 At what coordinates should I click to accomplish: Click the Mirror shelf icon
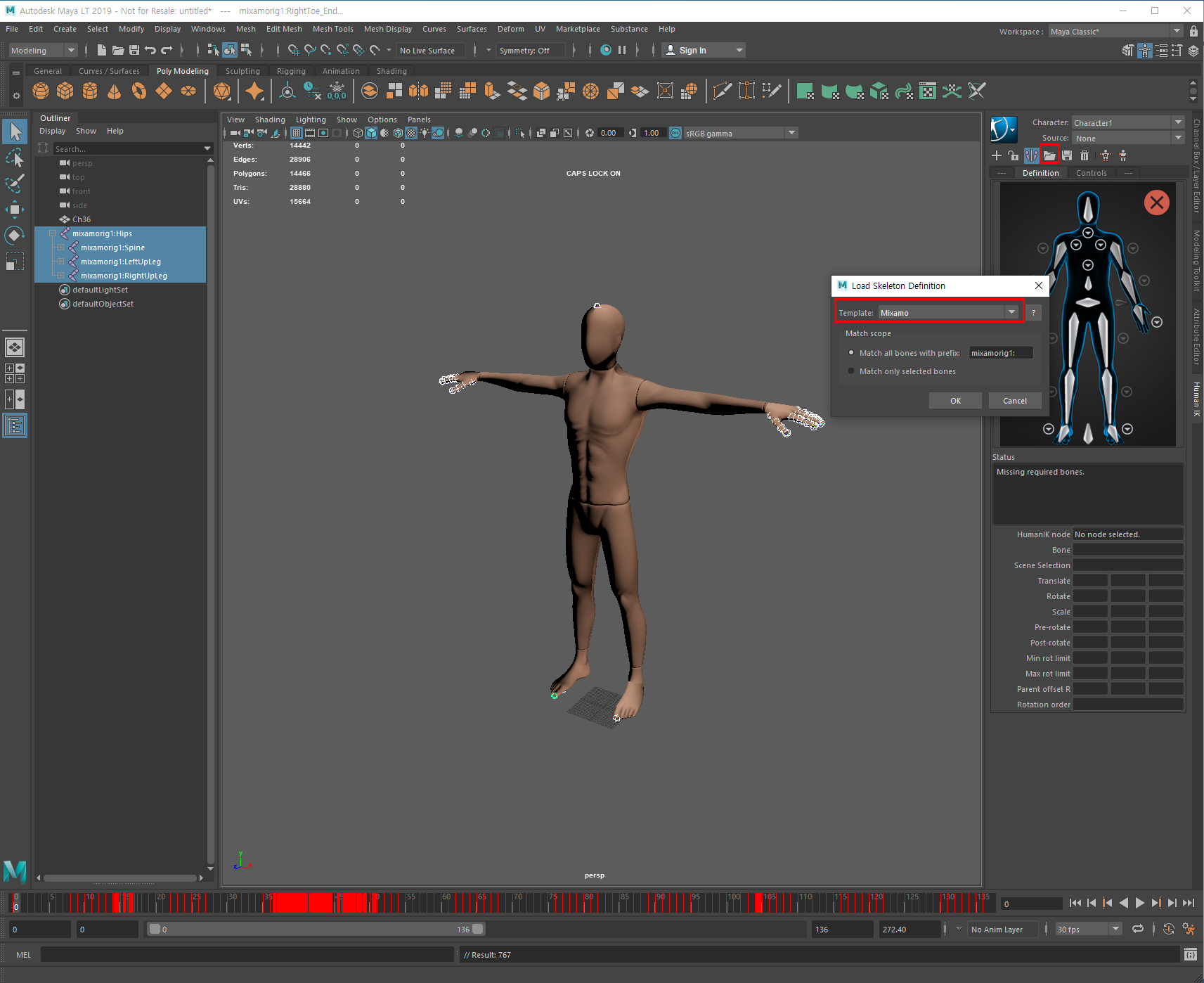418,91
